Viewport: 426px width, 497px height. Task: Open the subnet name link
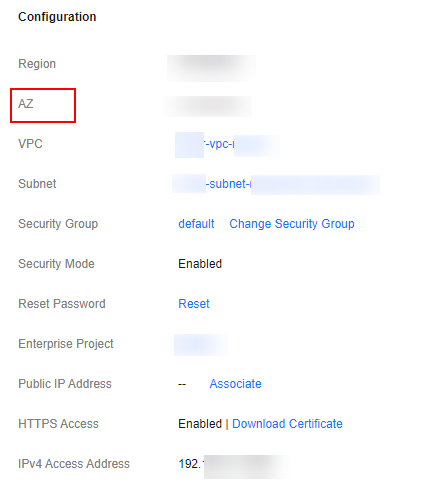click(x=276, y=184)
